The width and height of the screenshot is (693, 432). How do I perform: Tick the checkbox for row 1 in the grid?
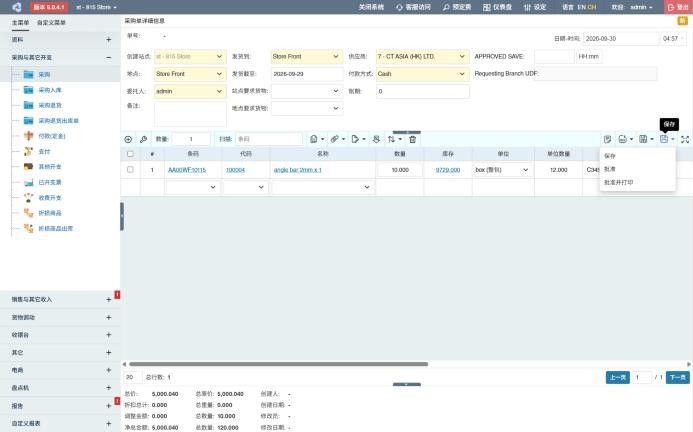coord(130,169)
